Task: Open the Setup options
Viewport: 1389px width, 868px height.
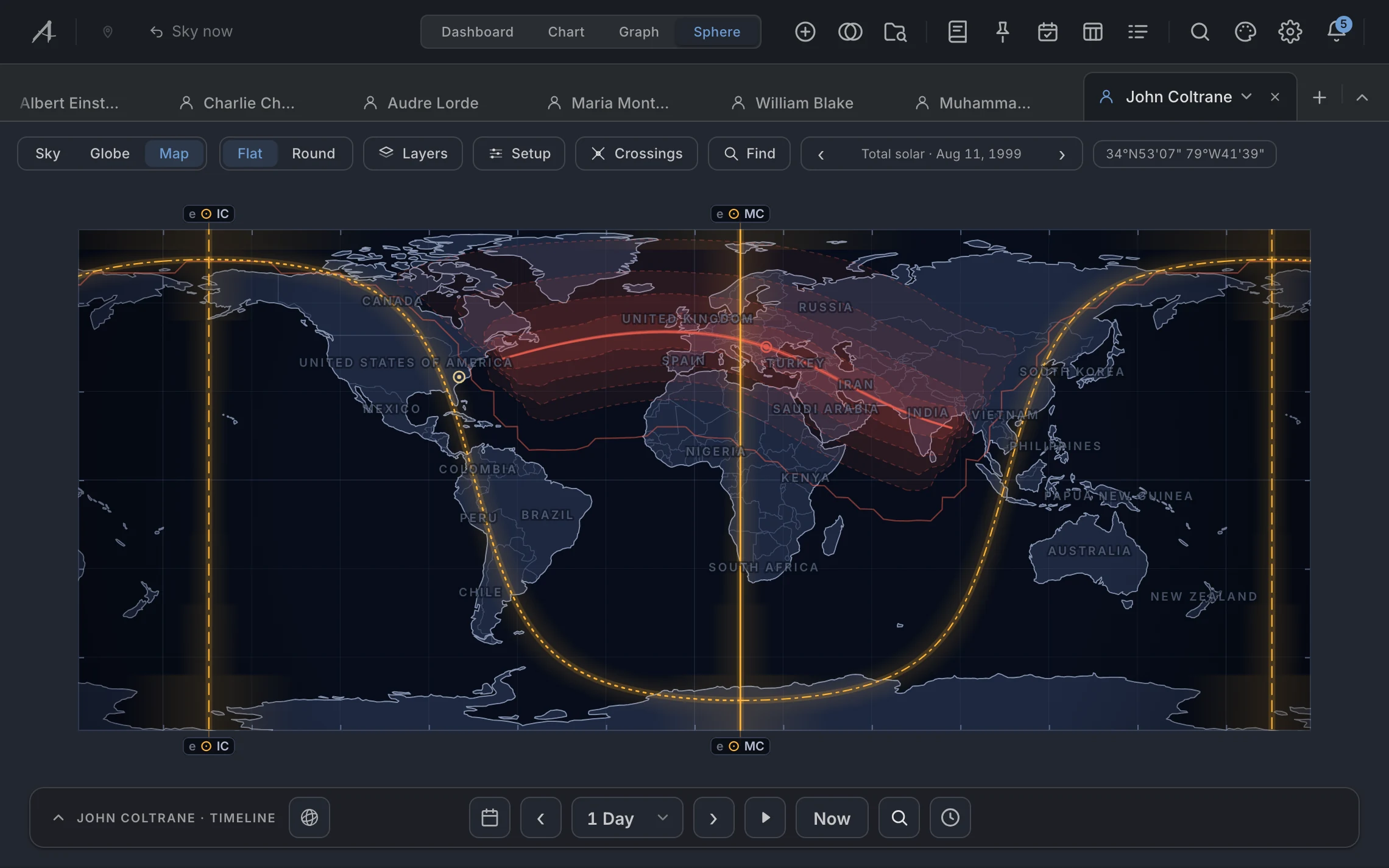Action: (519, 153)
